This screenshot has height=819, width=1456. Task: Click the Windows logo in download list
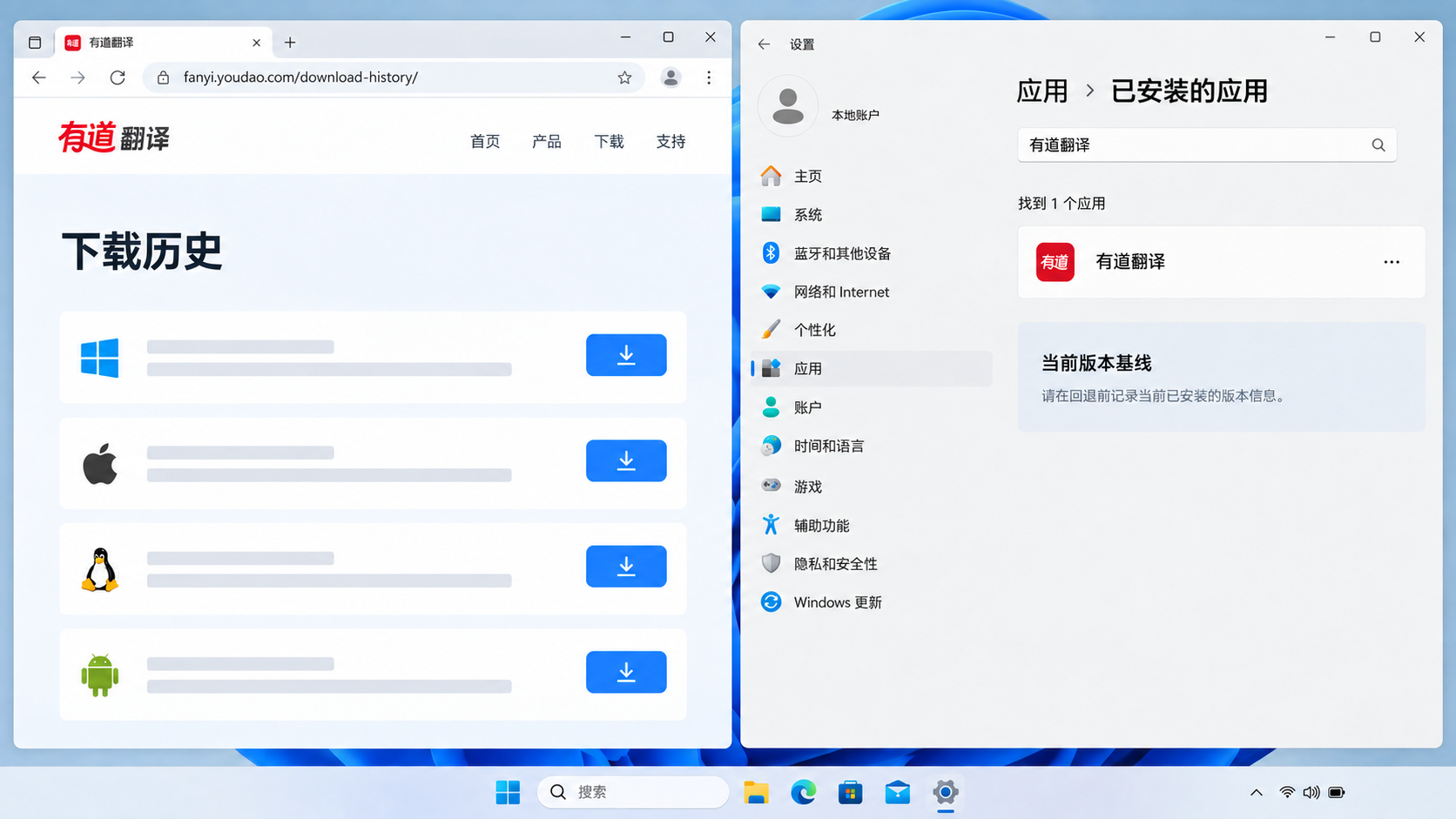point(99,358)
